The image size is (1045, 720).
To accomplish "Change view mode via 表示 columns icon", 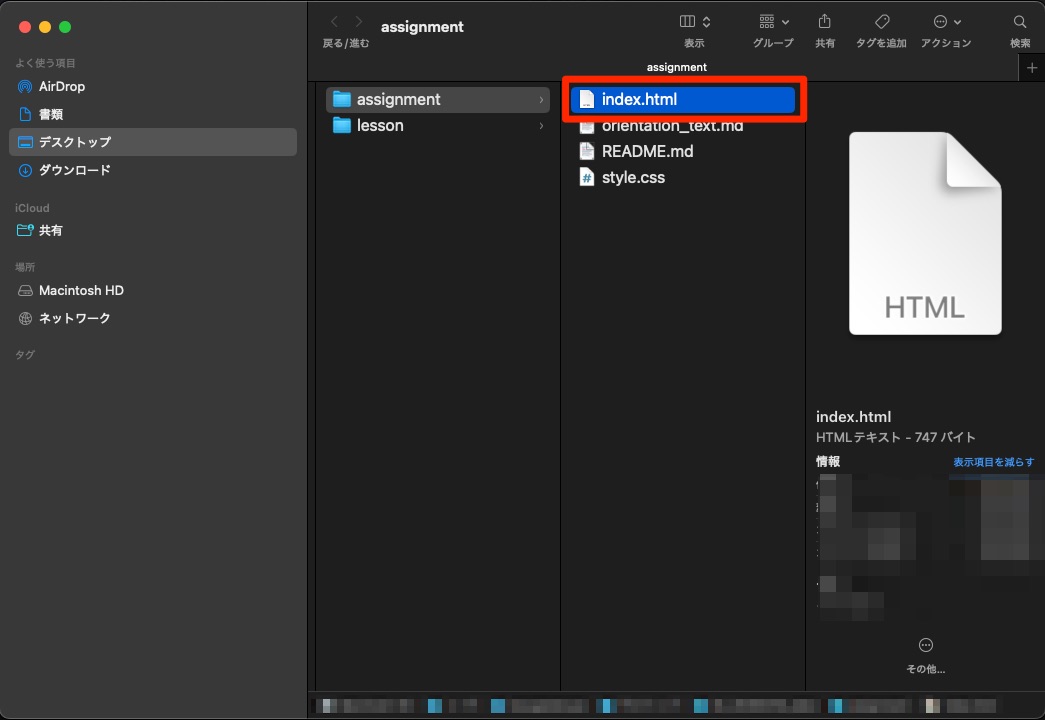I will click(694, 22).
